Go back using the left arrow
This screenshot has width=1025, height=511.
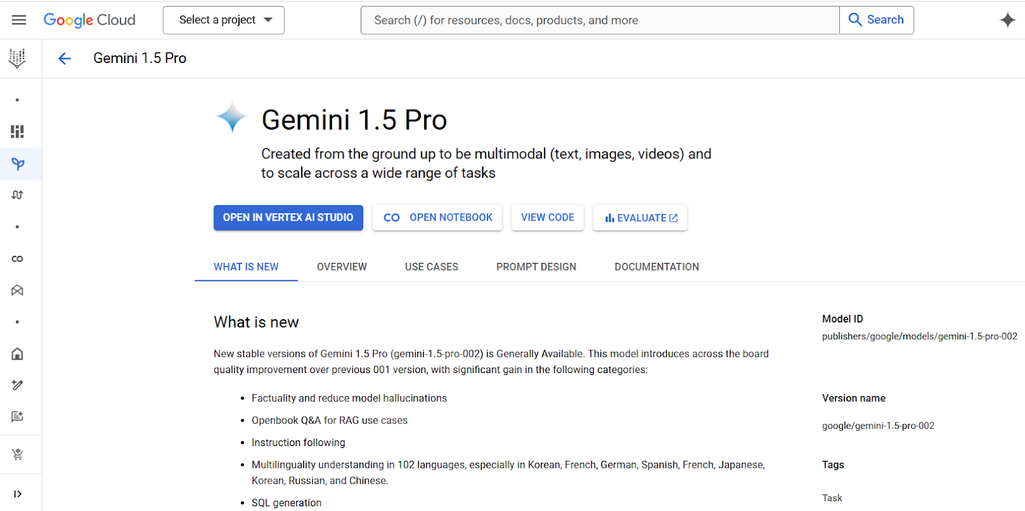[x=64, y=59]
